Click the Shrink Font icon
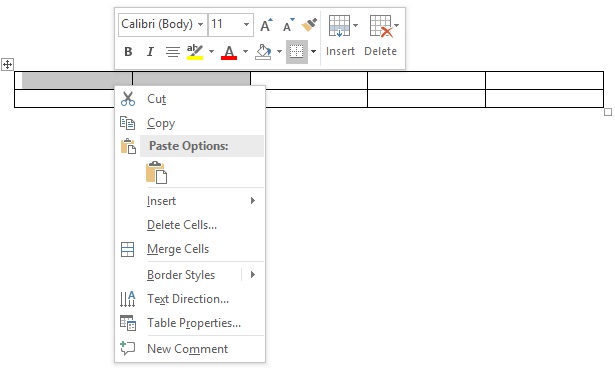Screen dimensions: 615x375 tap(289, 25)
